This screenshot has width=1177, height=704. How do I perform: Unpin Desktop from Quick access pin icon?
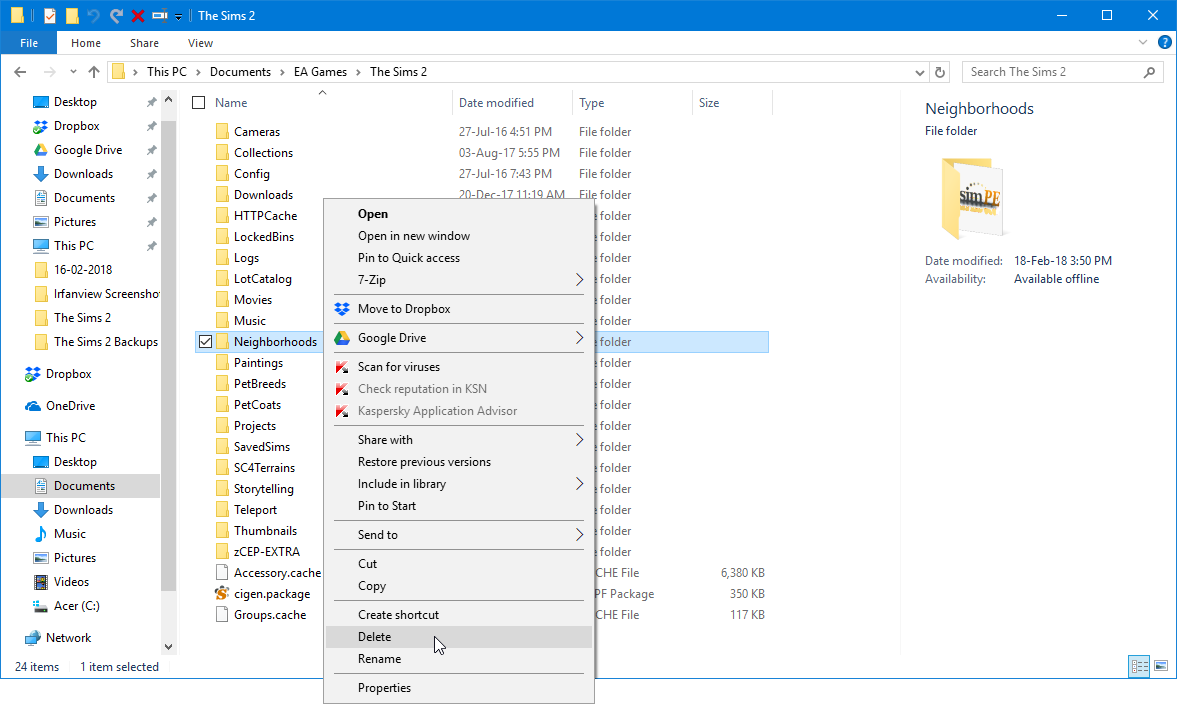point(151,102)
